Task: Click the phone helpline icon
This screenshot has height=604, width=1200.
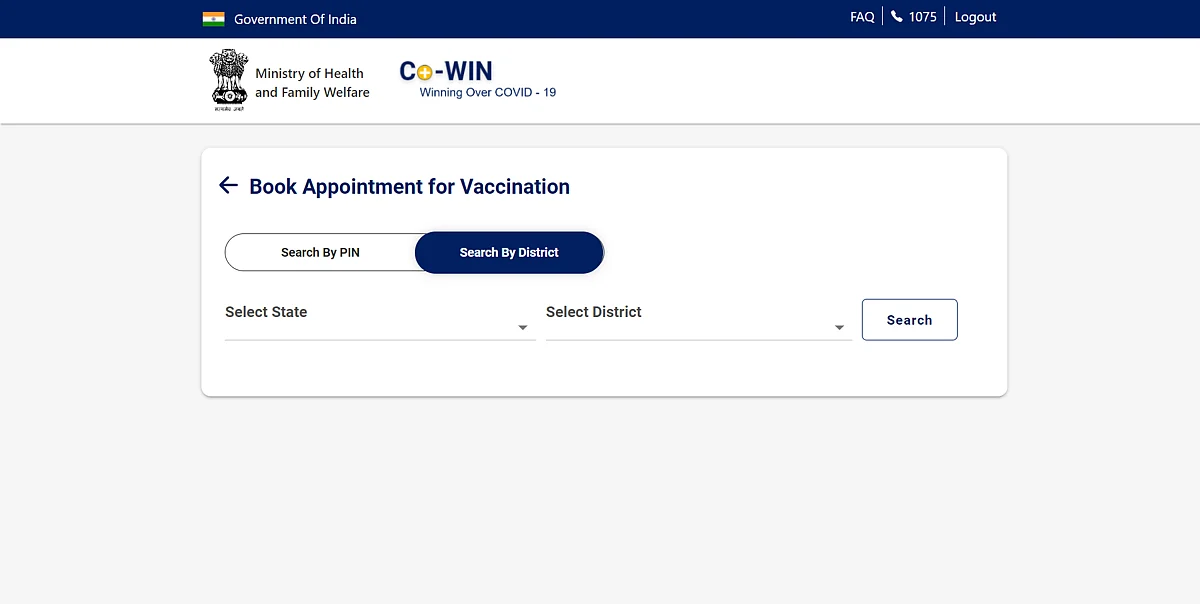Action: pos(897,17)
